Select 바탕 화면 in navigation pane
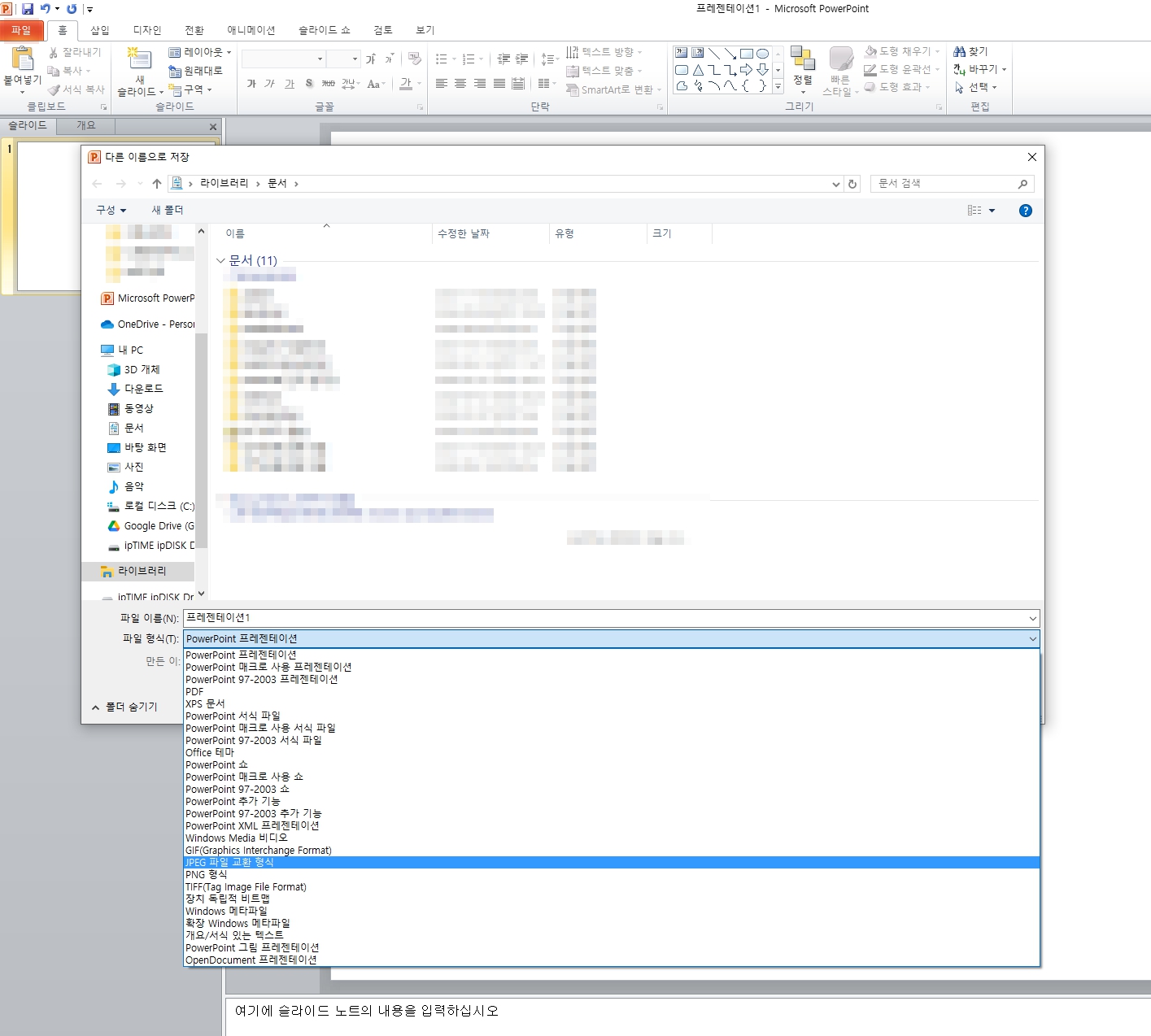Viewport: 1151px width, 1036px height. pos(137,447)
